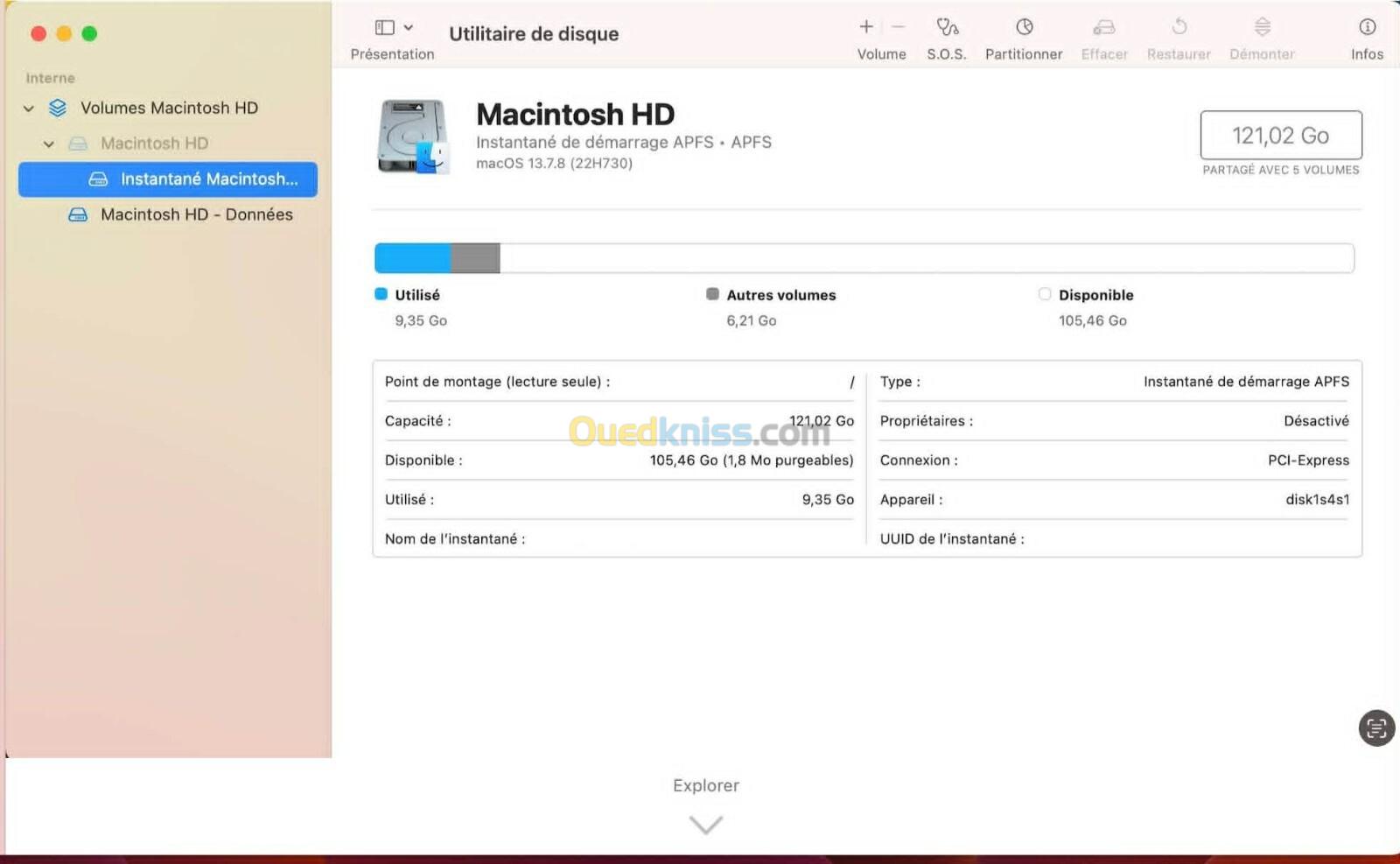
Task: Click the Désactivé owners value
Action: 1316,421
